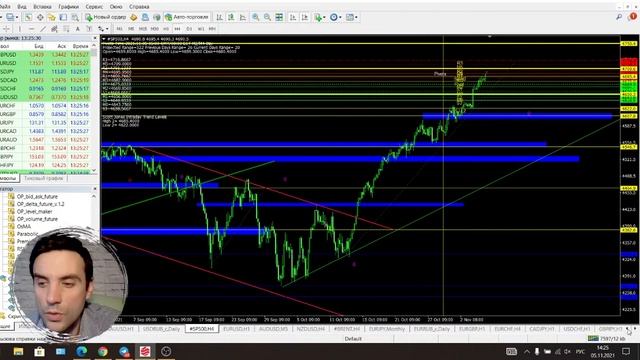This screenshot has width=640, height=360.
Task: Select the vertical line drawing tool
Action: [x=20, y=29]
